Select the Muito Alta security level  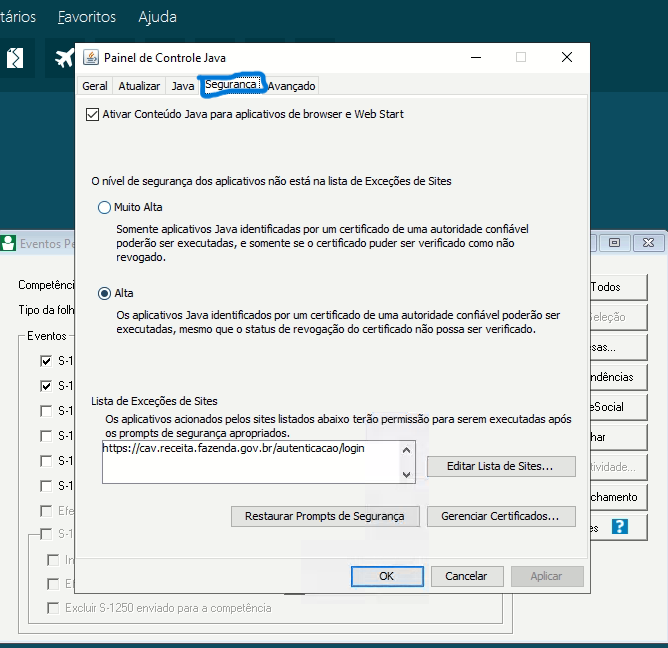click(104, 207)
